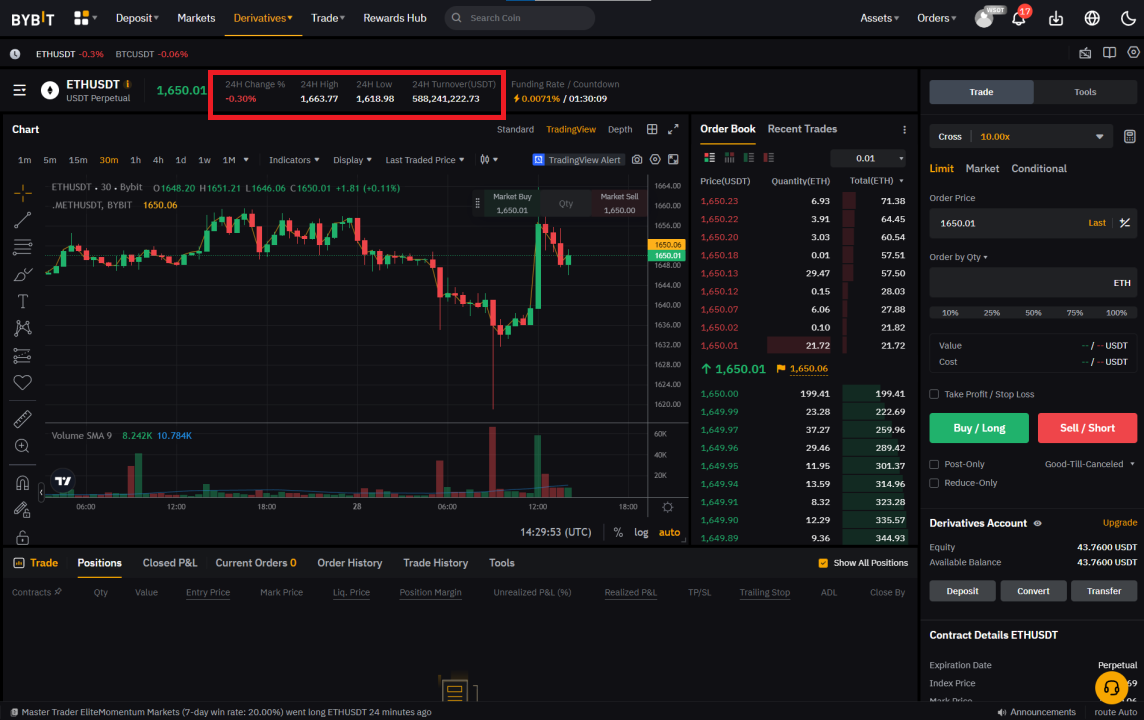Expand the Assets dropdown

879,18
